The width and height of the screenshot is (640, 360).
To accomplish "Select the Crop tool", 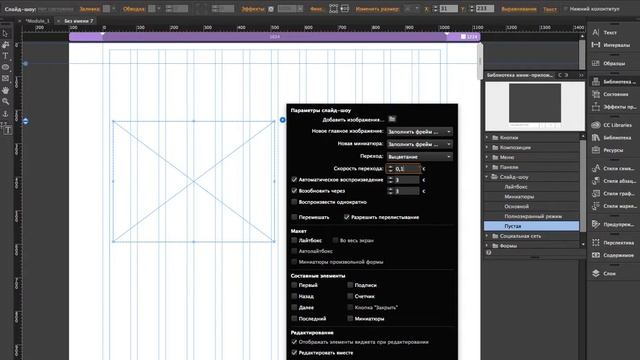I will [5, 44].
